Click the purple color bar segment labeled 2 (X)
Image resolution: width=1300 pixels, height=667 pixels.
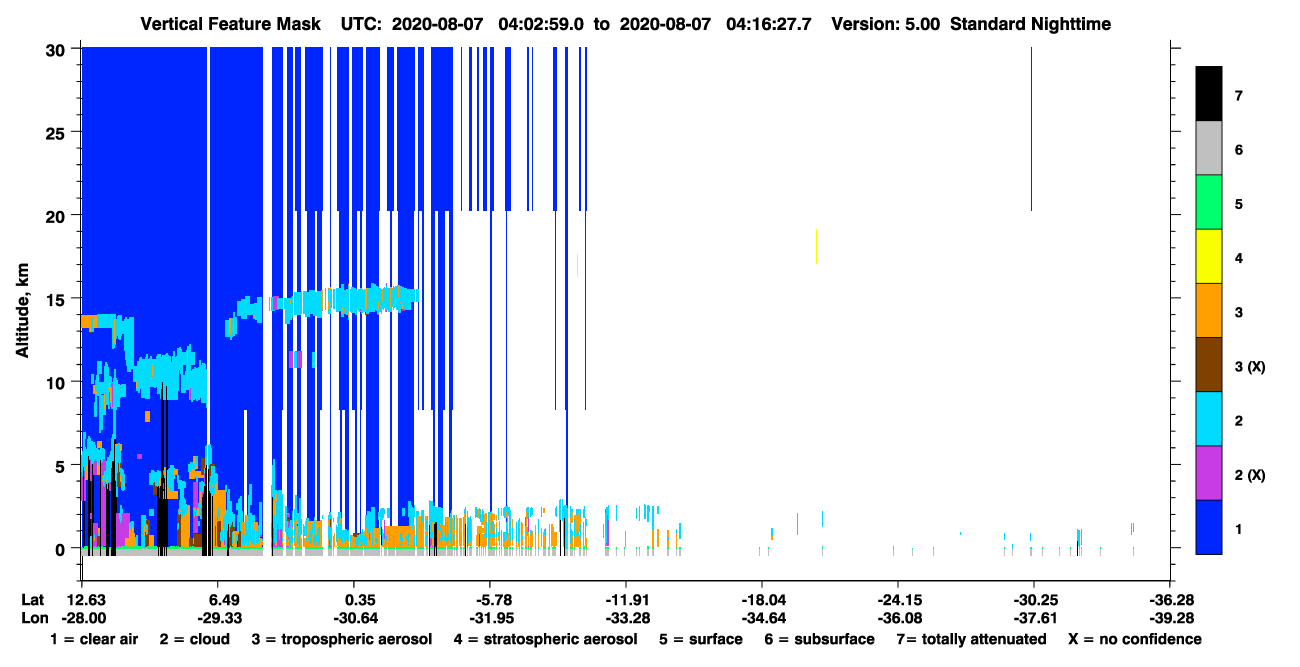coord(1209,472)
